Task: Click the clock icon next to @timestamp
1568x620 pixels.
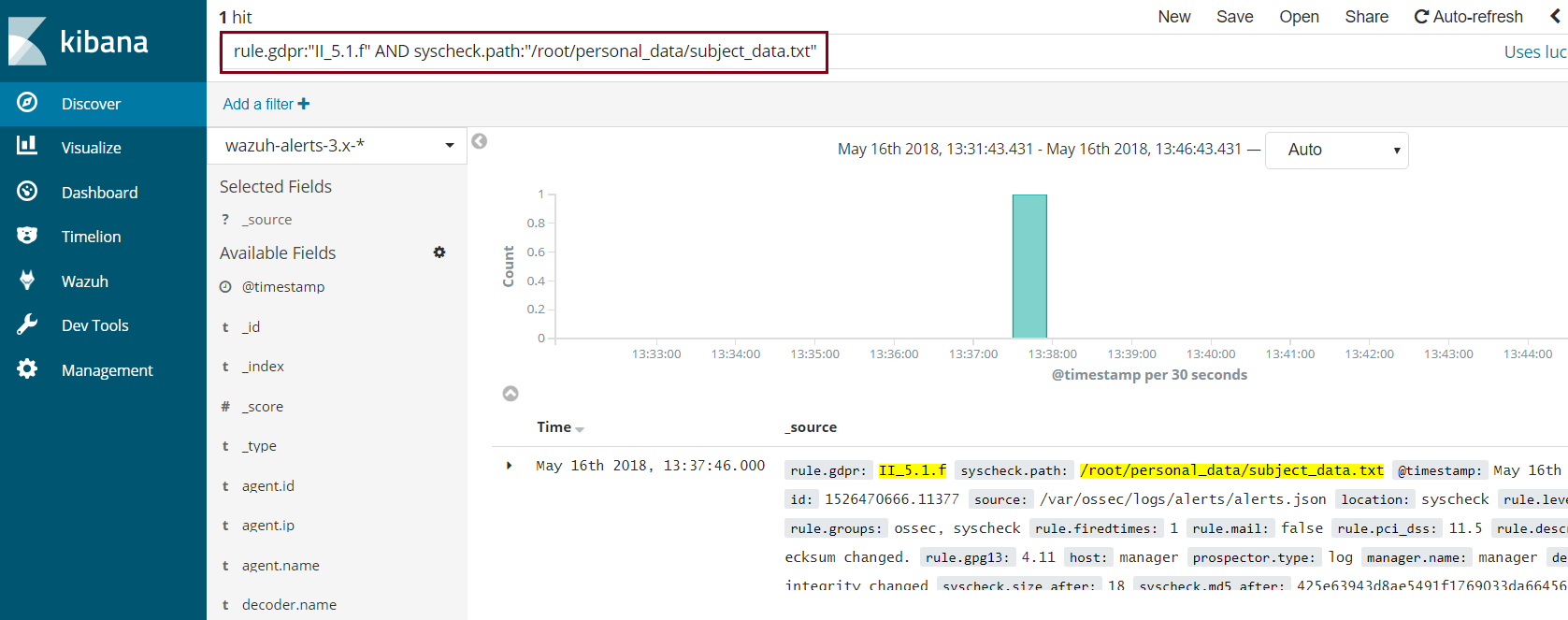Action: click(225, 287)
